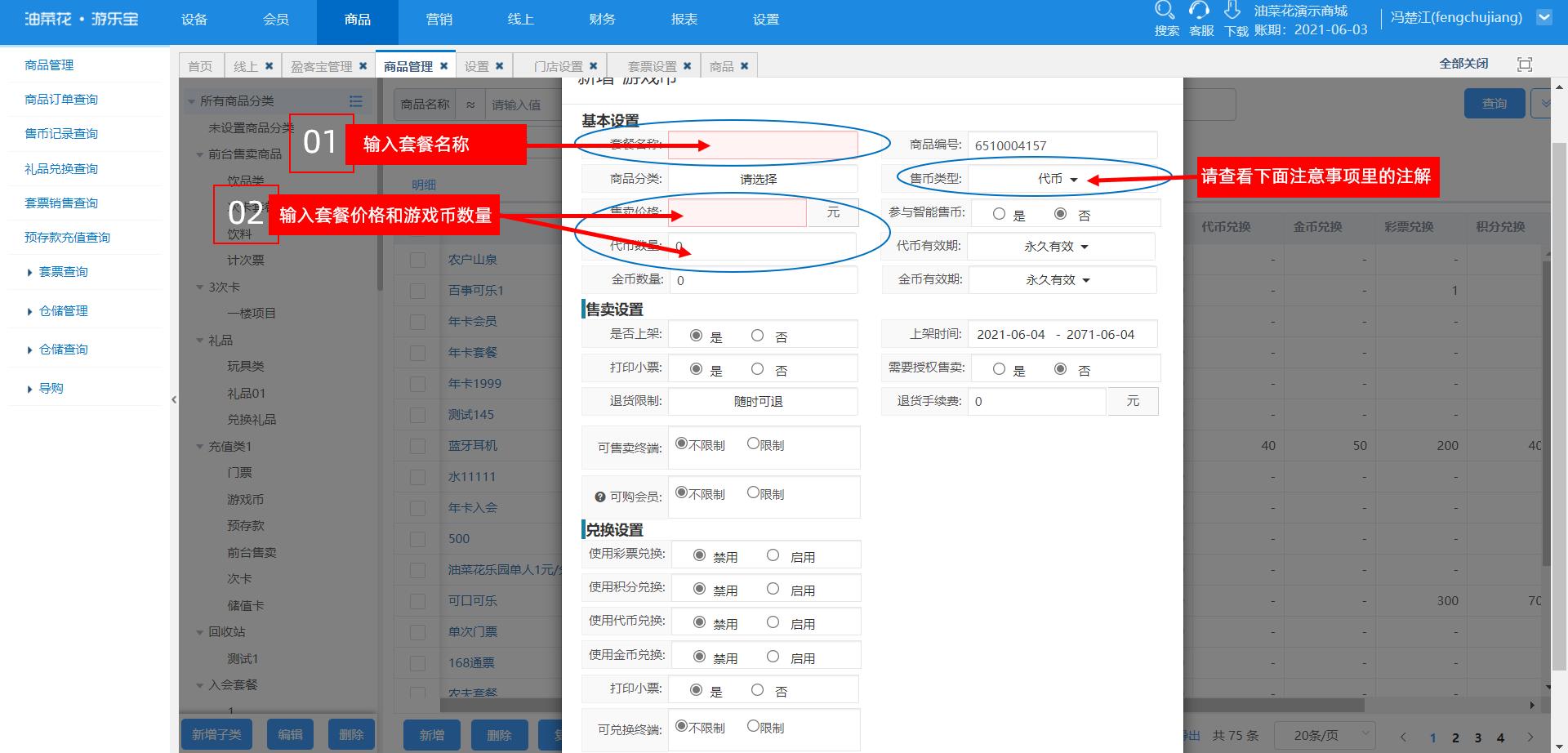Image resolution: width=1568 pixels, height=753 pixels.
Task: Go to next page arrow in pagination
Action: [x=1530, y=737]
